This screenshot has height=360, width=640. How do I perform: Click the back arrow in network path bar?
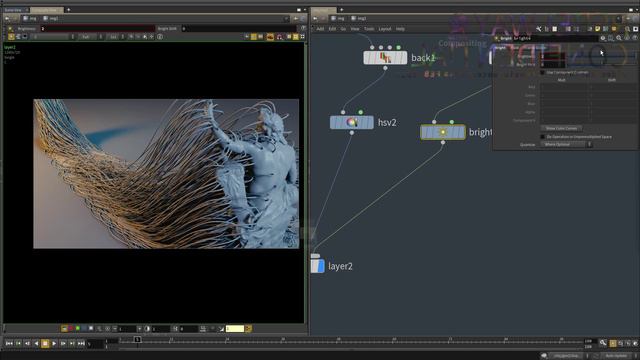[315, 18]
